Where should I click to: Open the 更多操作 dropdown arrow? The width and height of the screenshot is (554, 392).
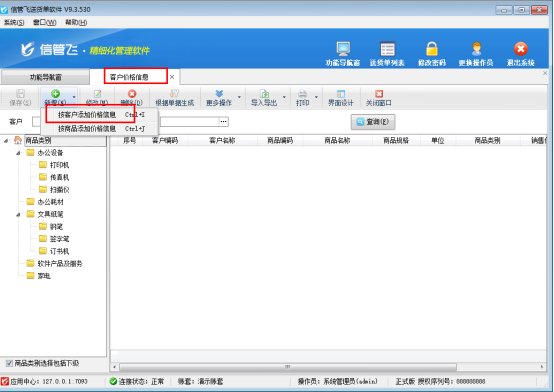(239, 97)
